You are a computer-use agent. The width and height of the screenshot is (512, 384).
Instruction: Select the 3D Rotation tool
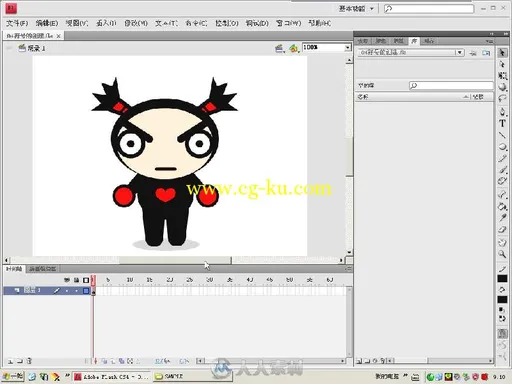coord(502,87)
